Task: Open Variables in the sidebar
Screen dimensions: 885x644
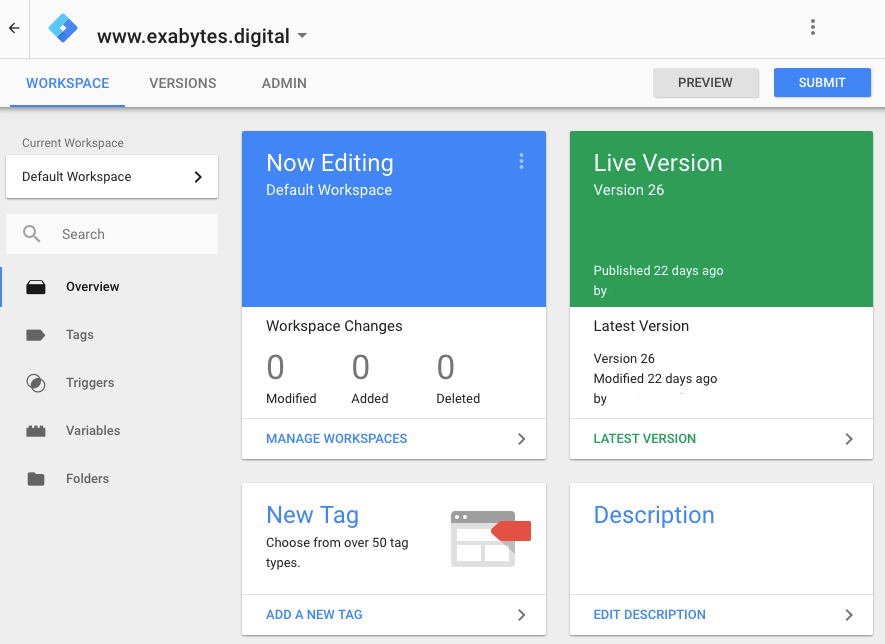Action: coord(93,431)
